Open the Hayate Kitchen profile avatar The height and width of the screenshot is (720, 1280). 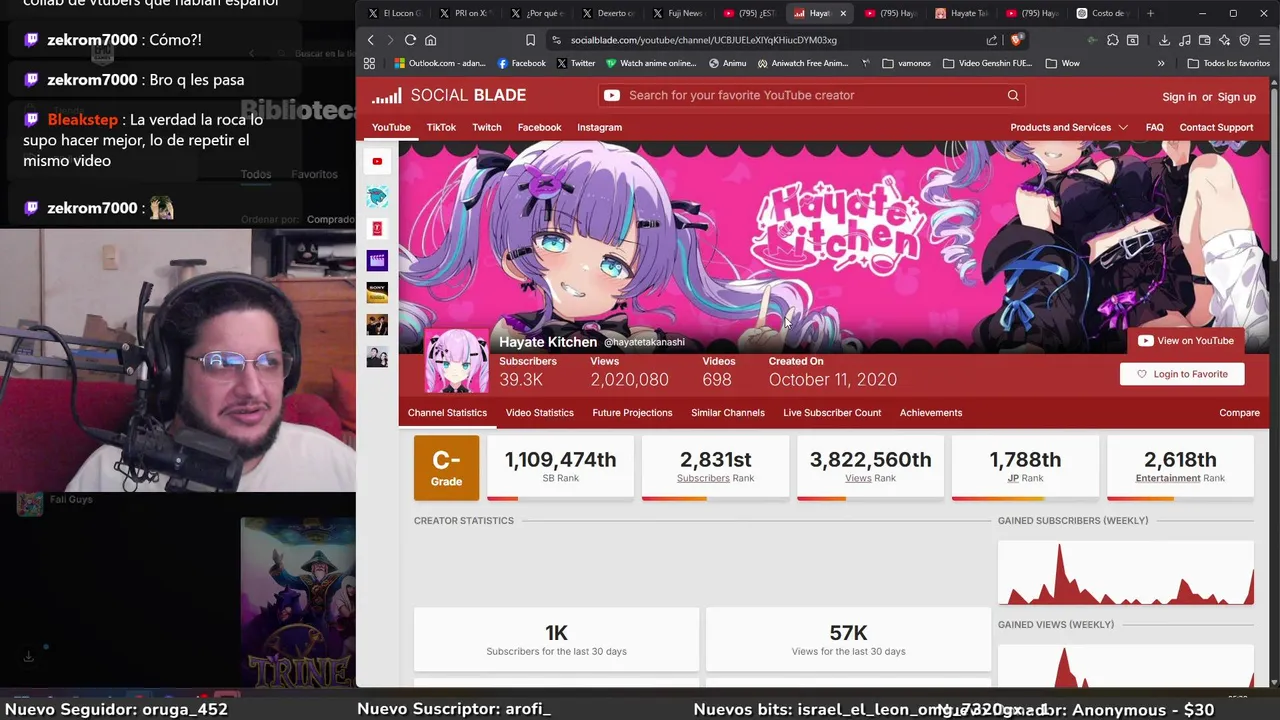(457, 361)
